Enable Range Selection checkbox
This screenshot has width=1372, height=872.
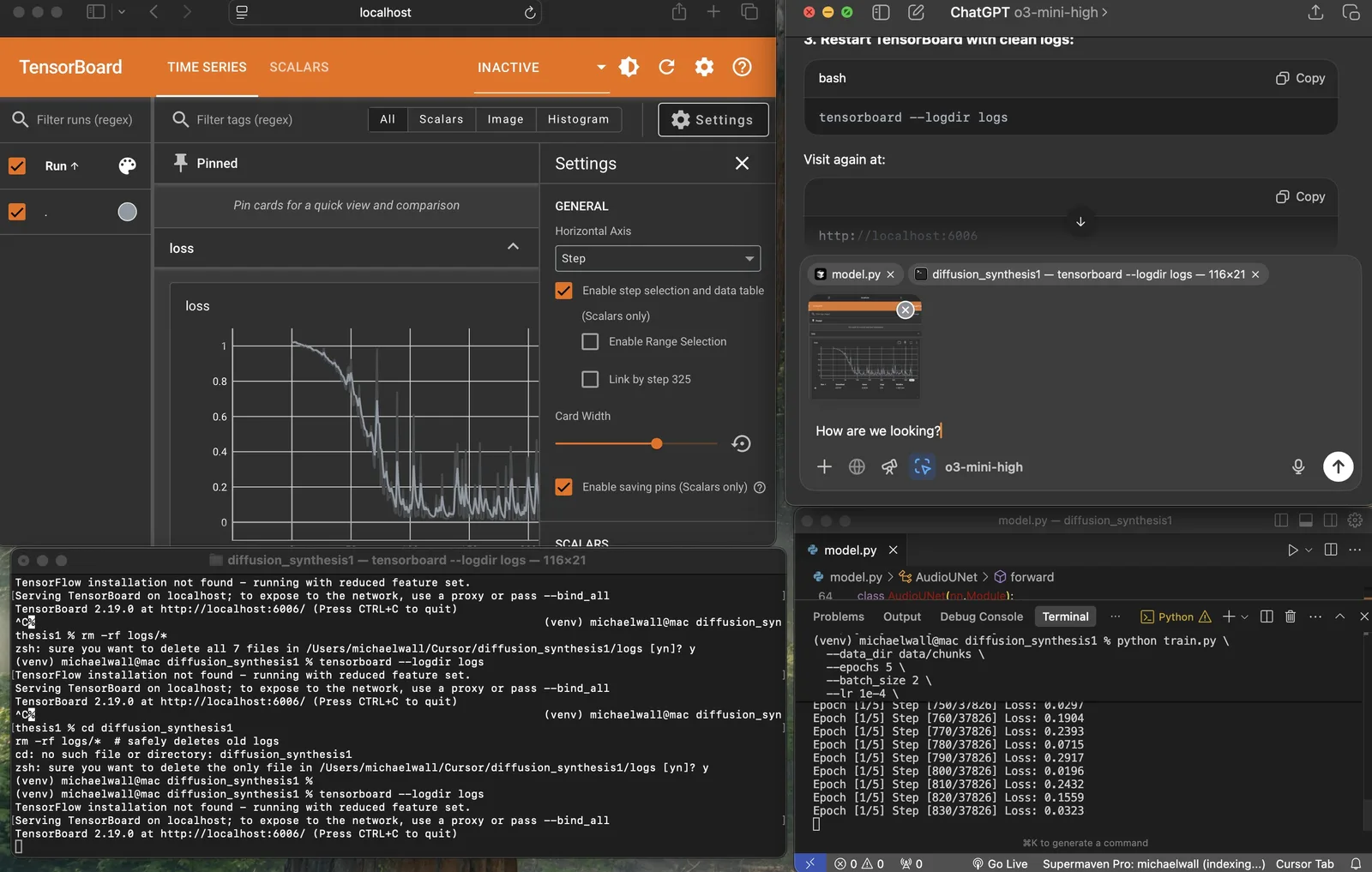[590, 341]
